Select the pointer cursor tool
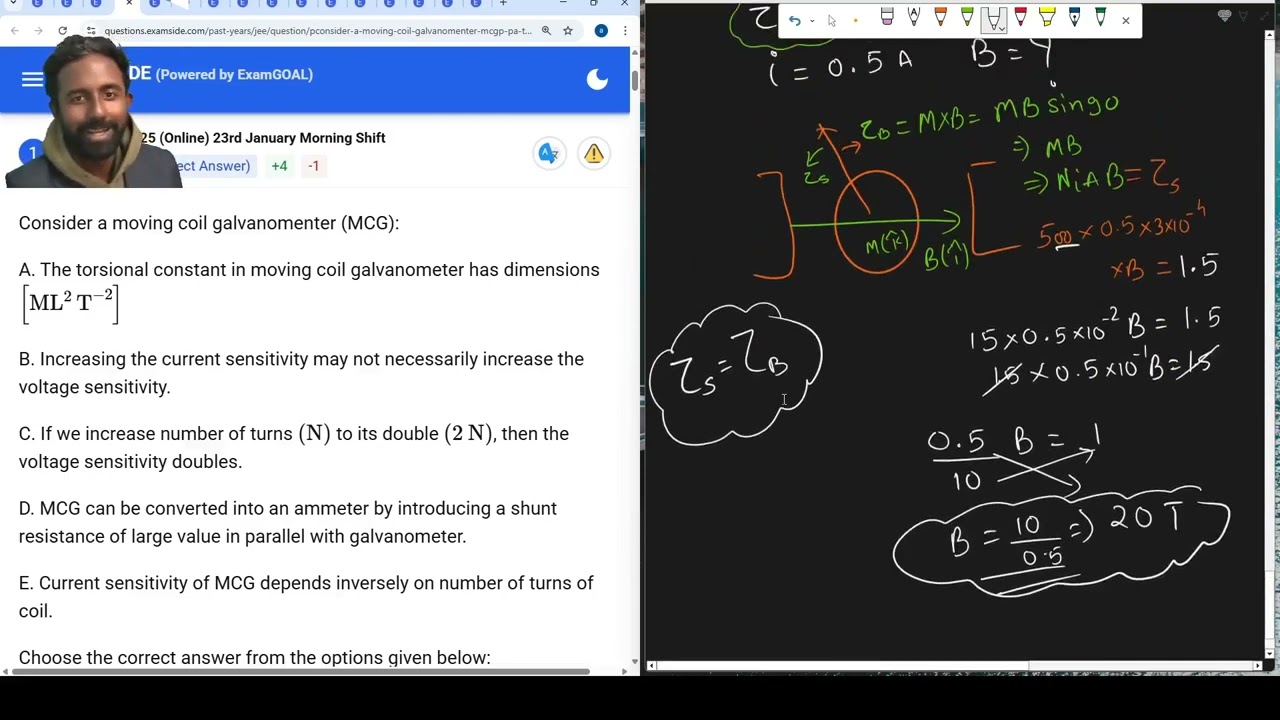 (x=832, y=20)
